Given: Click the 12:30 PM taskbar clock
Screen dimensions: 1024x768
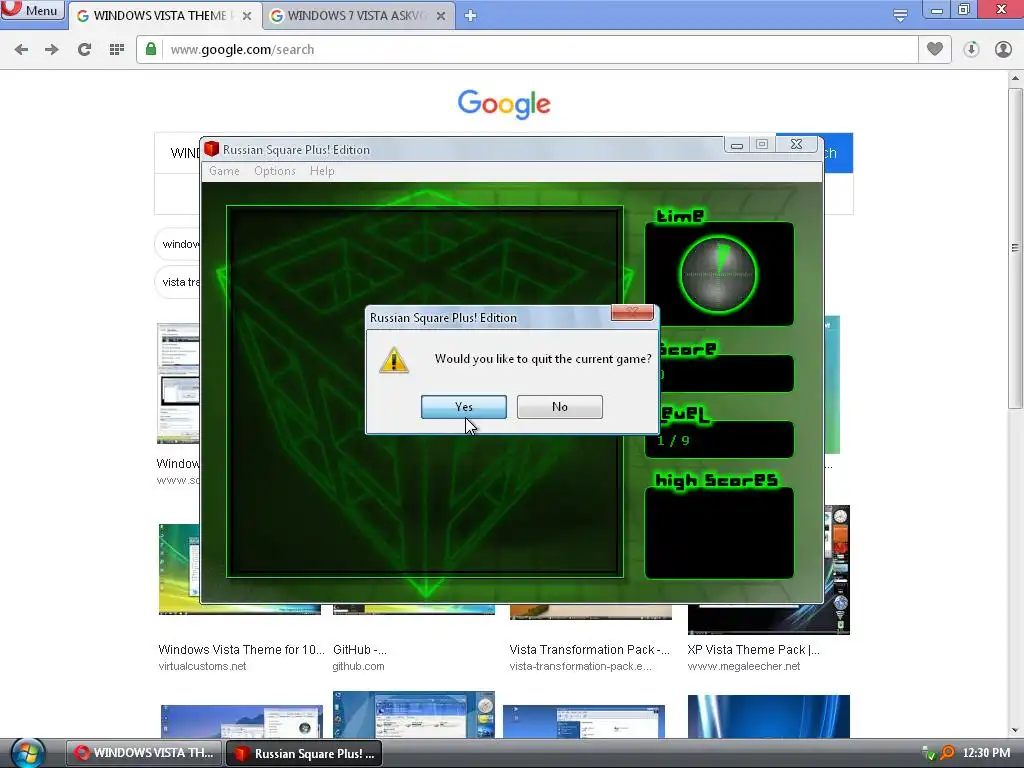Looking at the screenshot, I should coord(986,753).
